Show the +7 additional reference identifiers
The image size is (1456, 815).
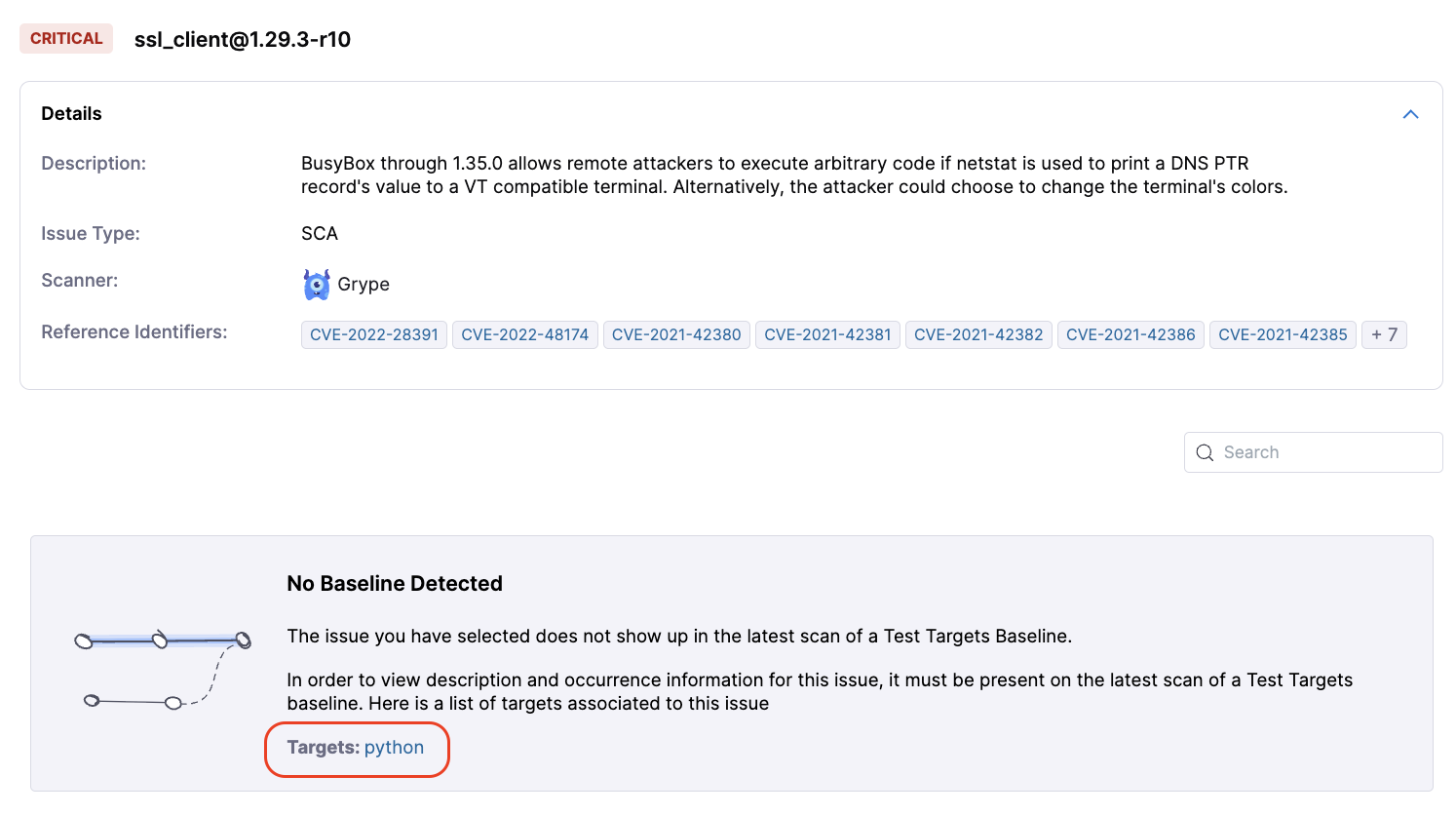(1384, 334)
